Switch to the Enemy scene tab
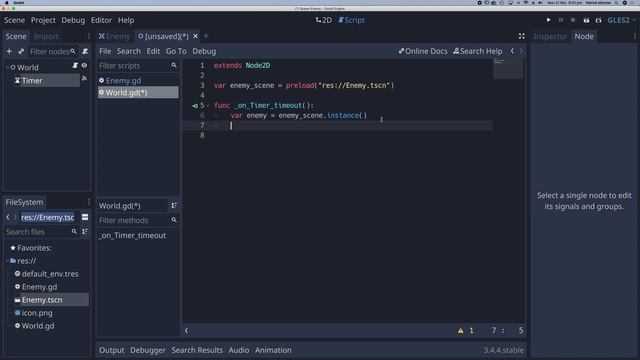 tap(114, 36)
